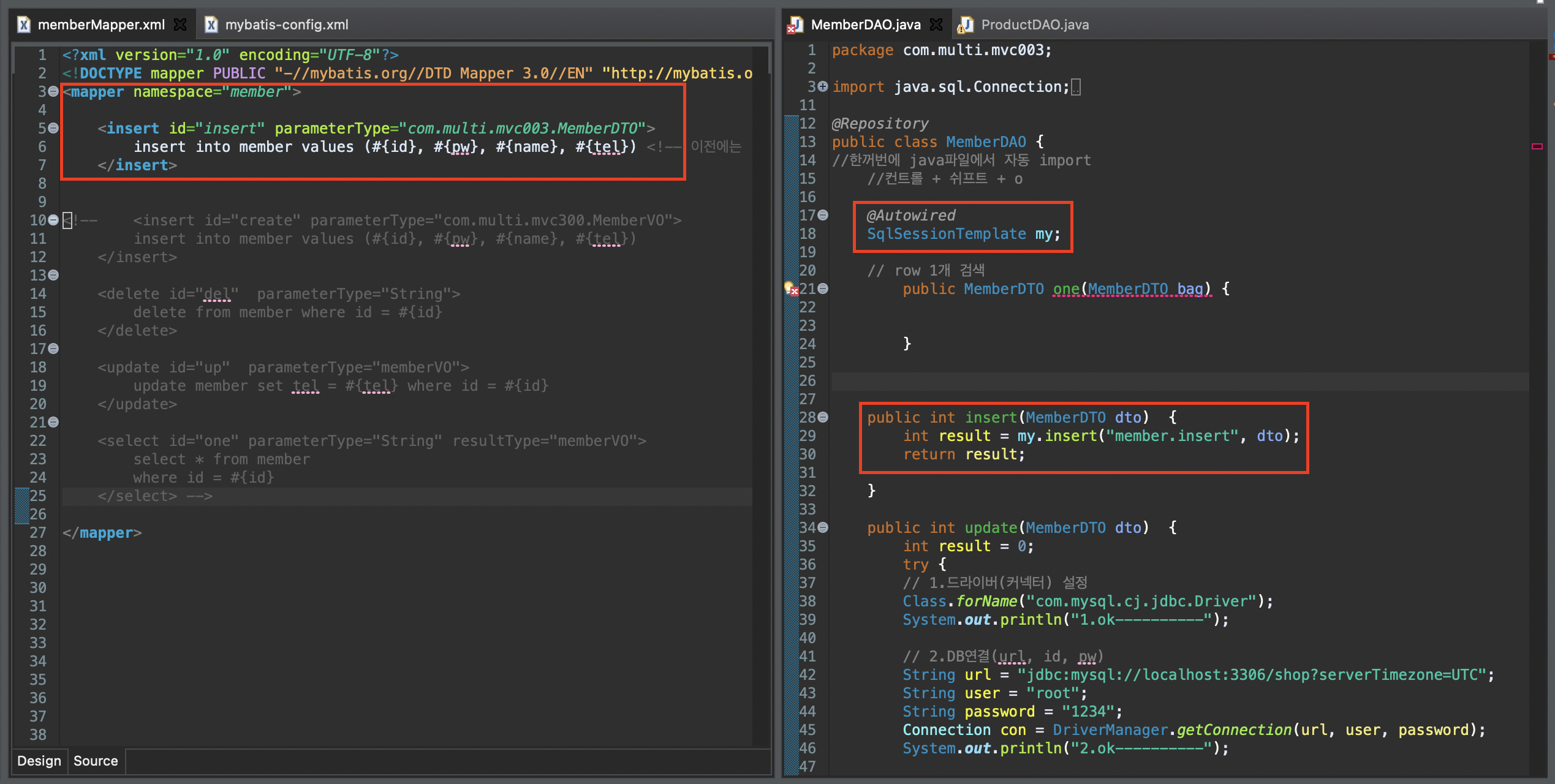Switch to the Design view tab

(39, 761)
